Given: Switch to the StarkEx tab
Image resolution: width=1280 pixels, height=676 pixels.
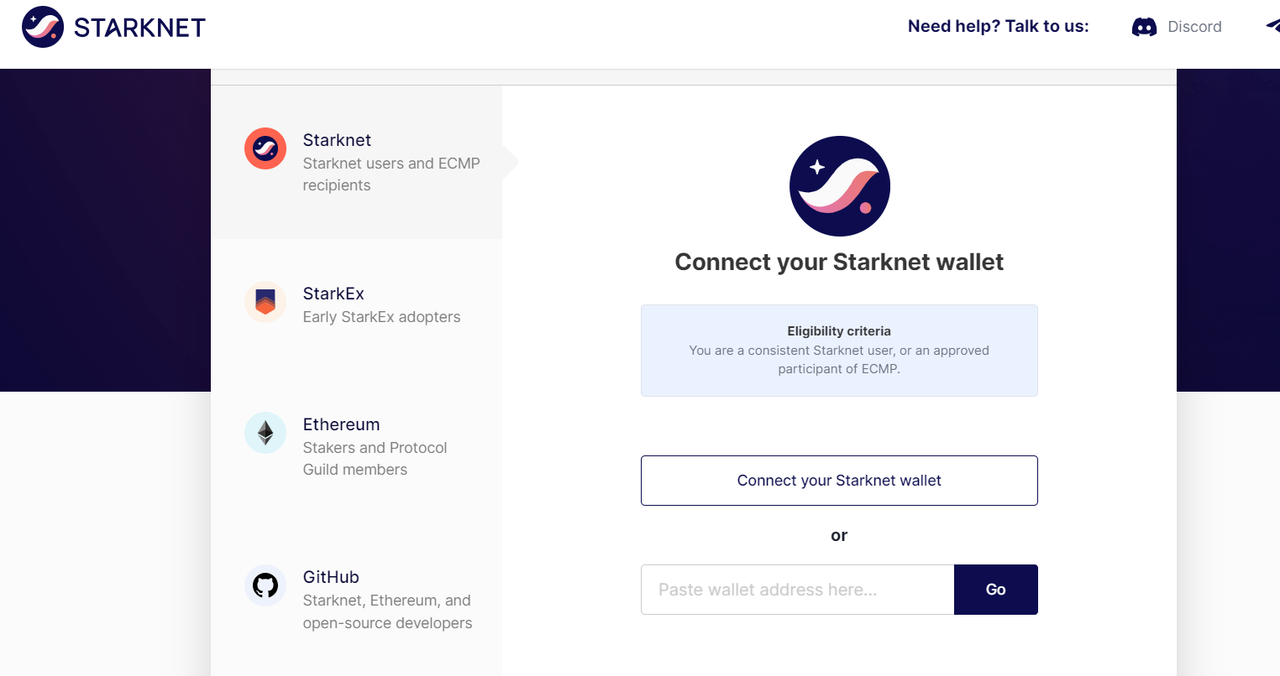Looking at the screenshot, I should pos(333,294).
